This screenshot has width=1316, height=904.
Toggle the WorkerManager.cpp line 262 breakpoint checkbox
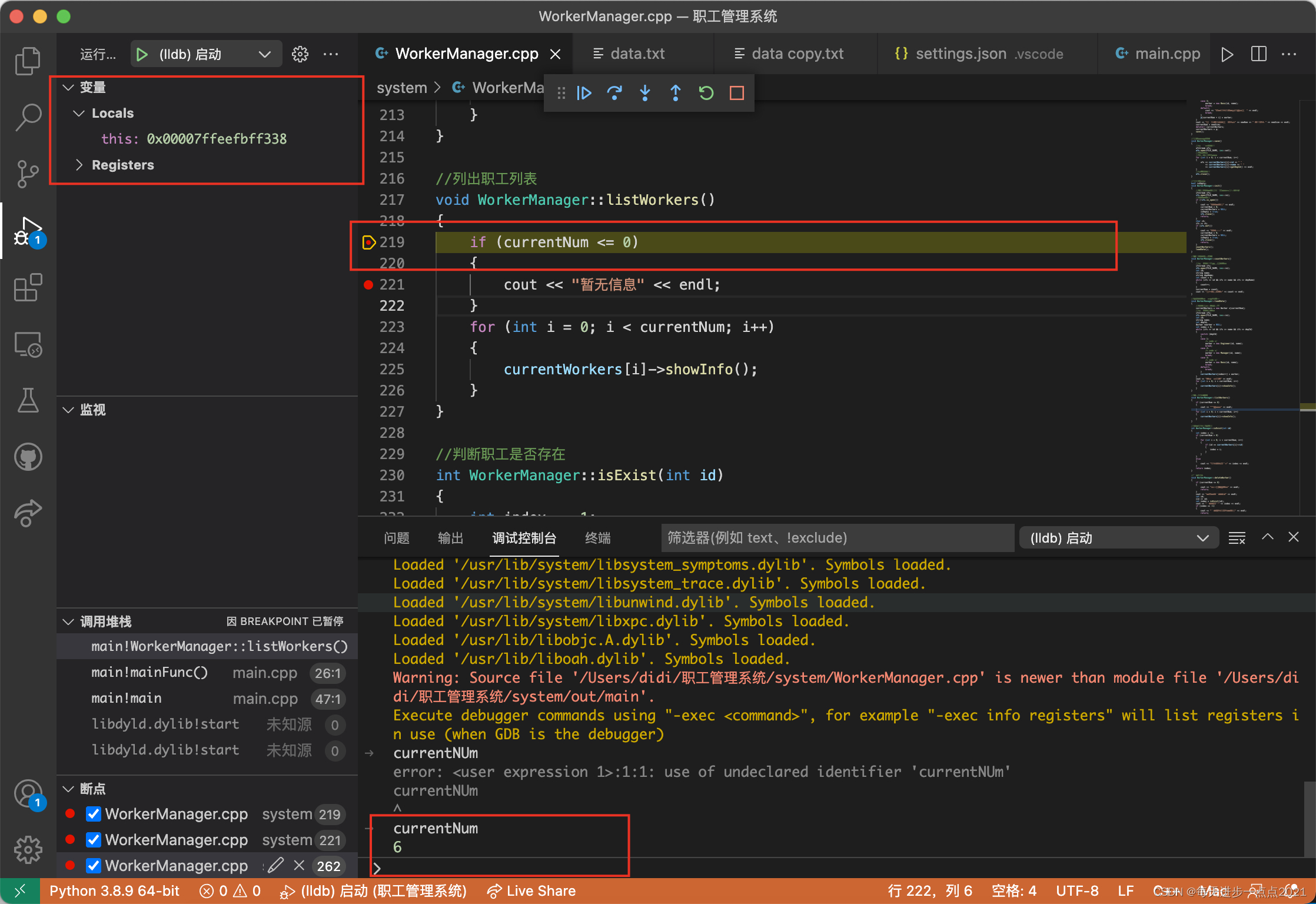click(93, 866)
